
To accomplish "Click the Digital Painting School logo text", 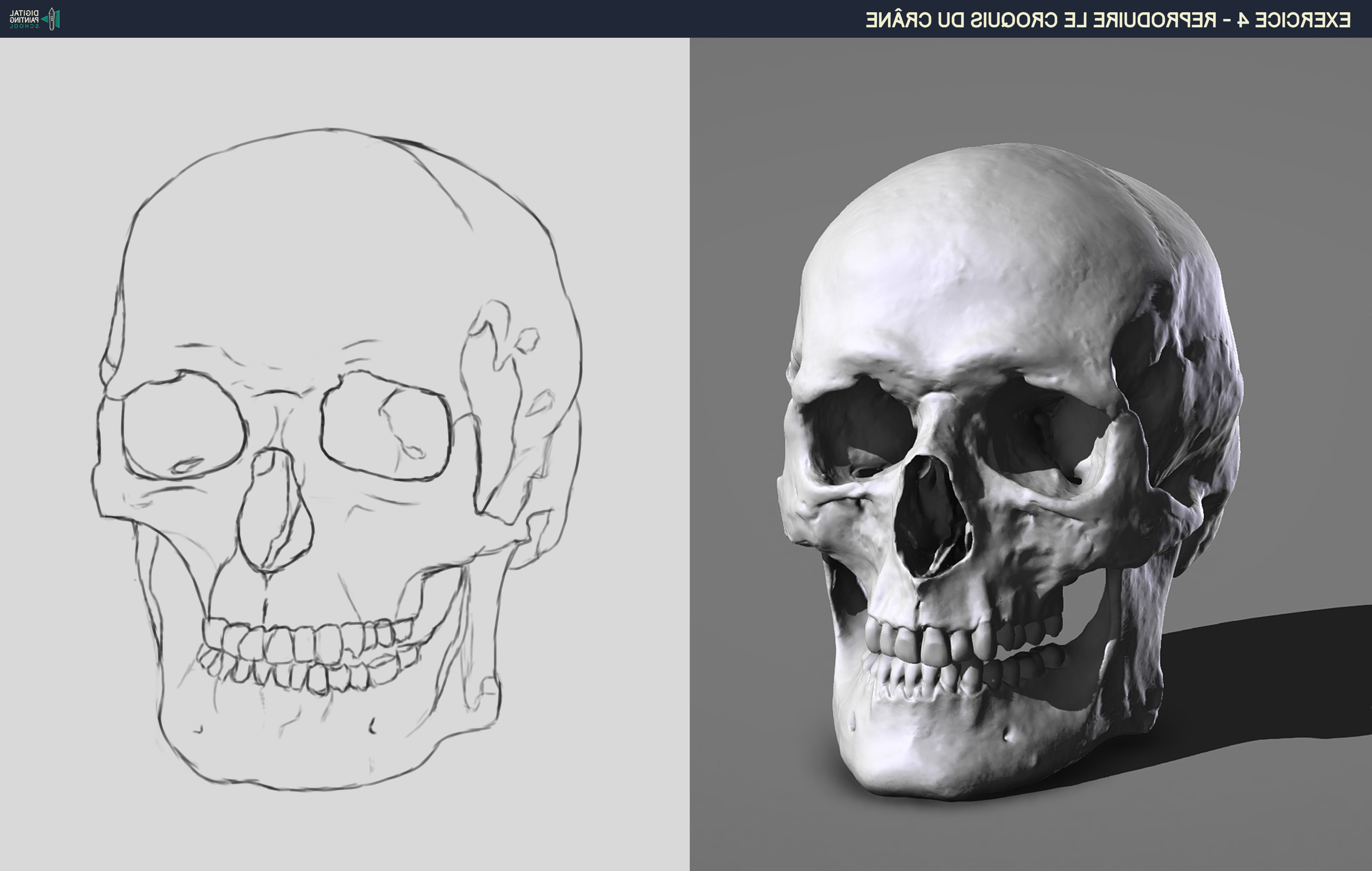I will (25, 19).
